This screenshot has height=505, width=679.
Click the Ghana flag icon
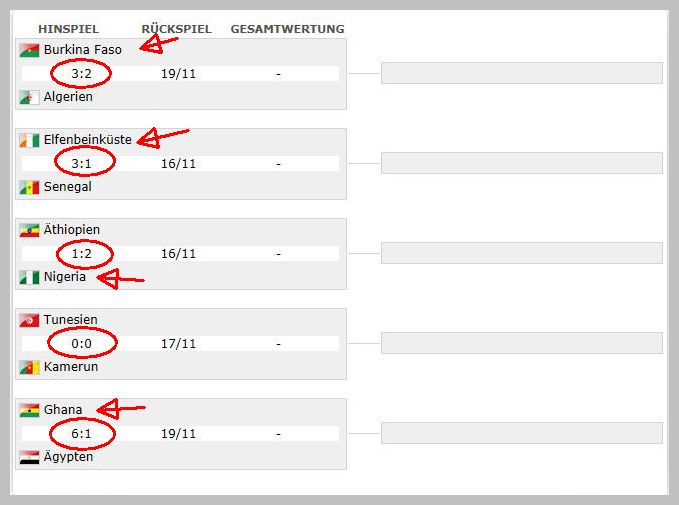[x=29, y=410]
